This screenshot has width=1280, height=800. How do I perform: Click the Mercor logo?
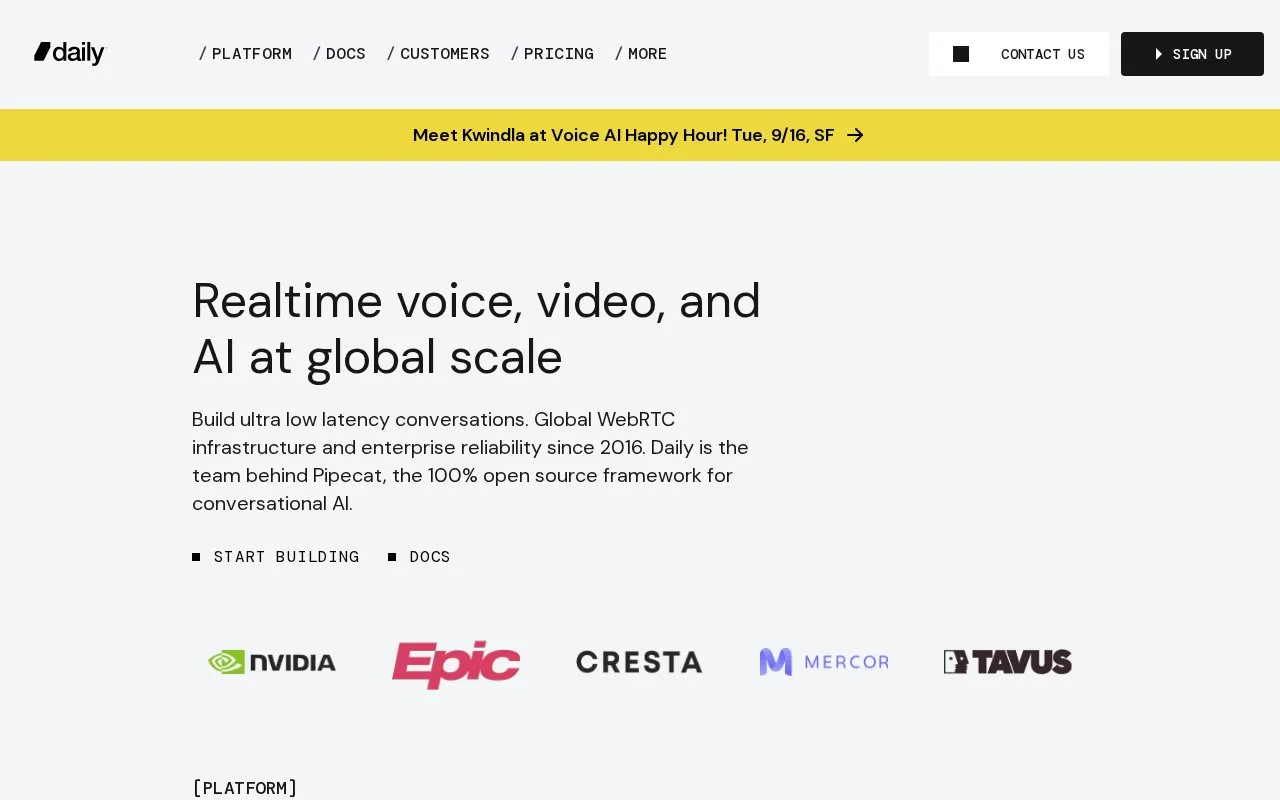[824, 662]
